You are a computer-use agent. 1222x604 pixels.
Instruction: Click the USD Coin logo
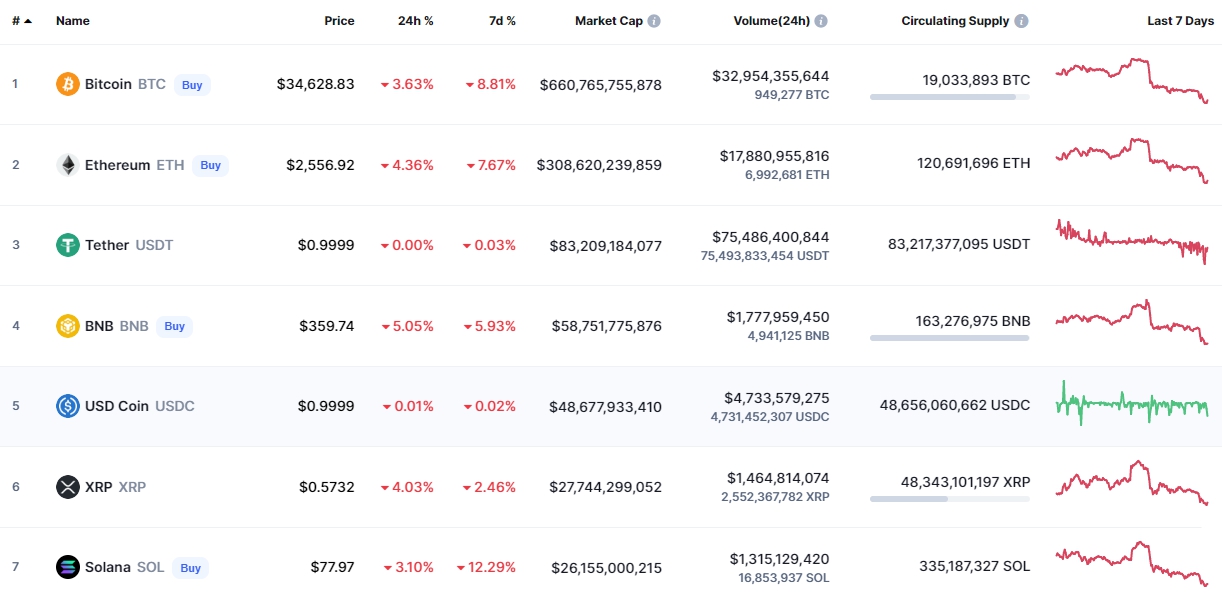point(68,406)
